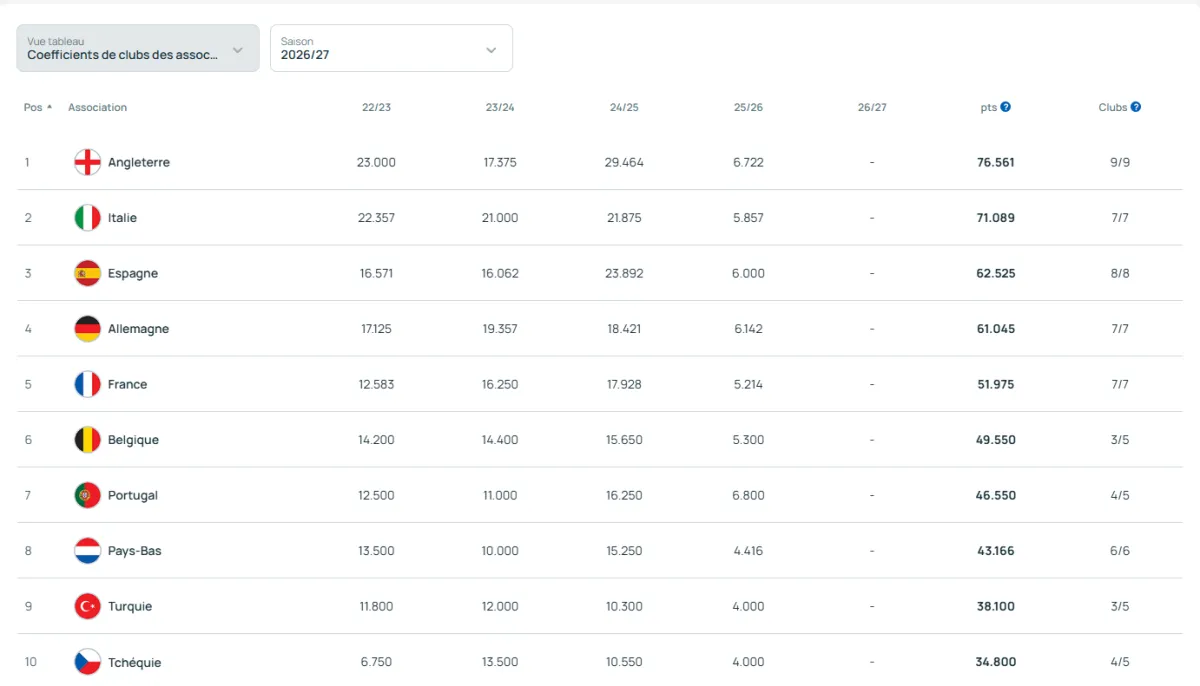The height and width of the screenshot is (686, 1200).
Task: Click the Turkey flag icon
Action: tap(88, 606)
